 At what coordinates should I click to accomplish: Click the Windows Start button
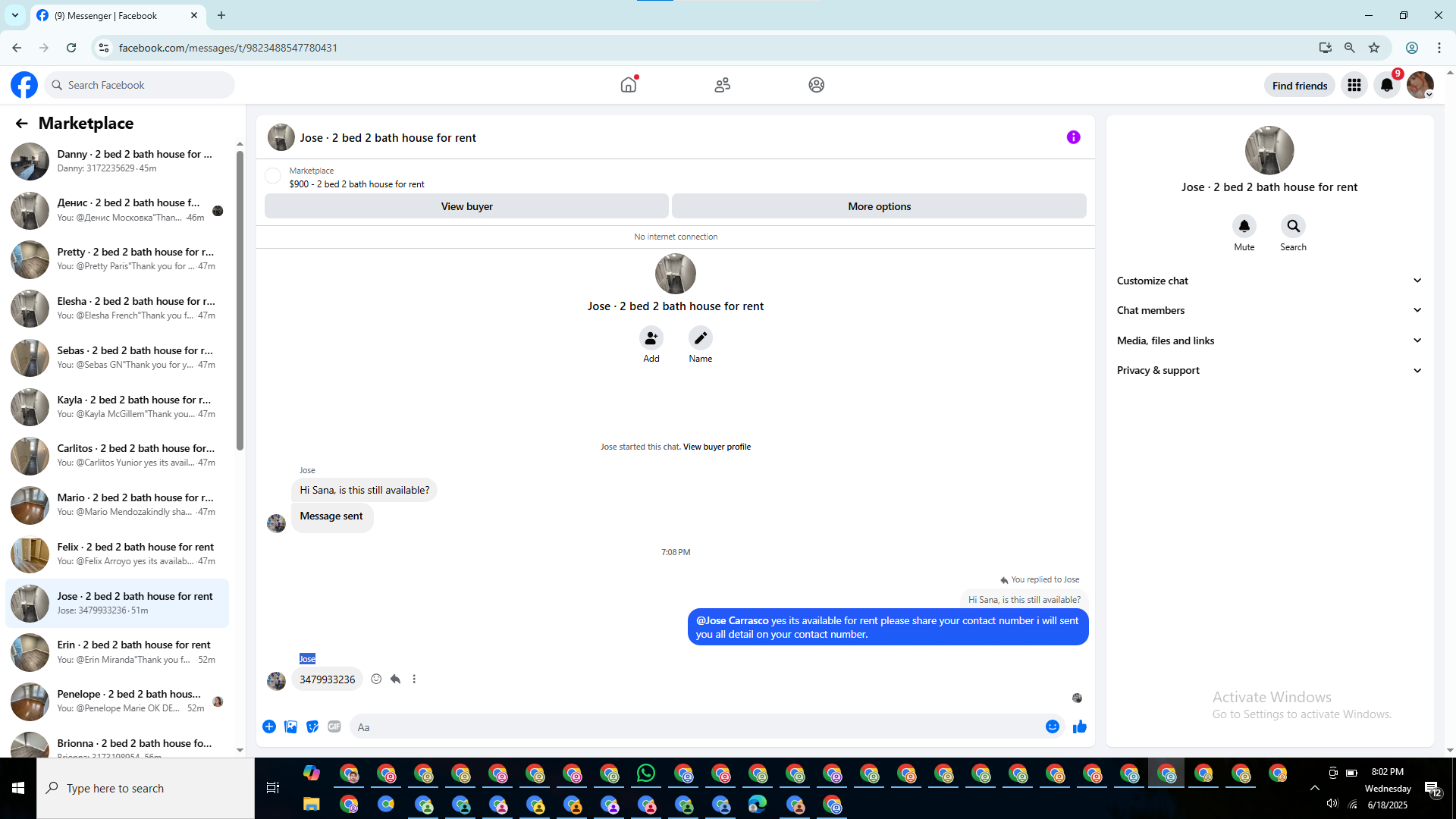point(18,788)
